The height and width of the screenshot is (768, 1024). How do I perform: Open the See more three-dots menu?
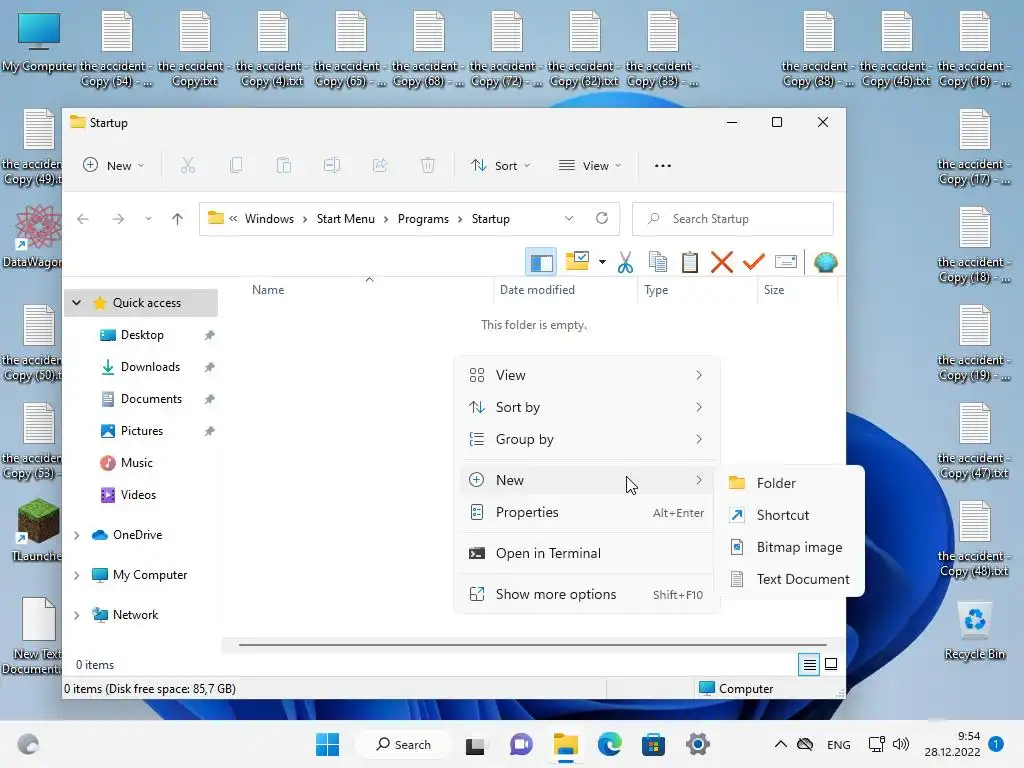pos(663,166)
